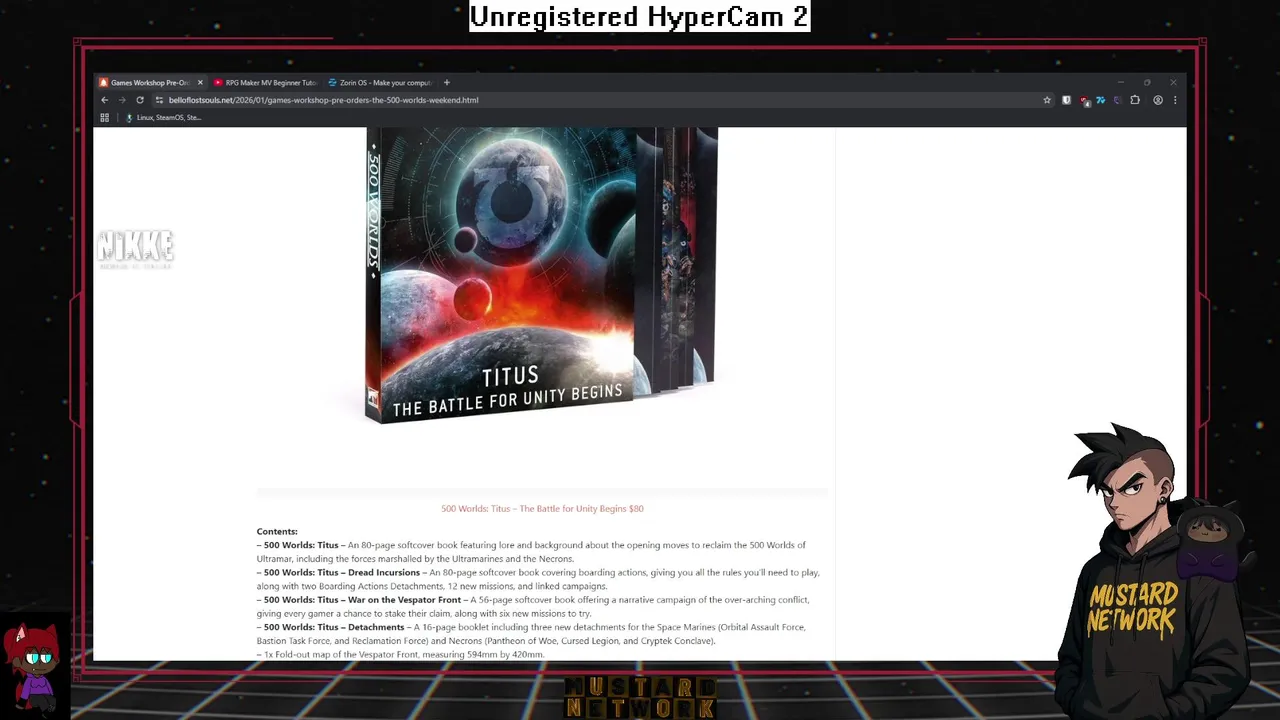Bookmark this page with the star
The image size is (1280, 720).
pos(1047,100)
